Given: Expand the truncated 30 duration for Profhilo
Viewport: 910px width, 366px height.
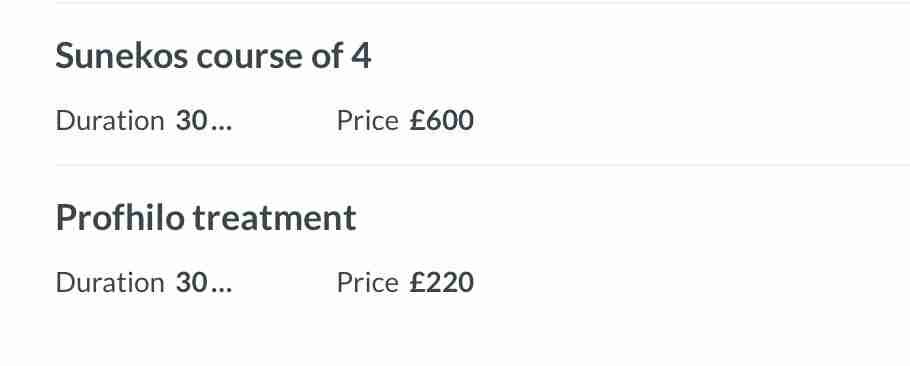Looking at the screenshot, I should [x=204, y=282].
